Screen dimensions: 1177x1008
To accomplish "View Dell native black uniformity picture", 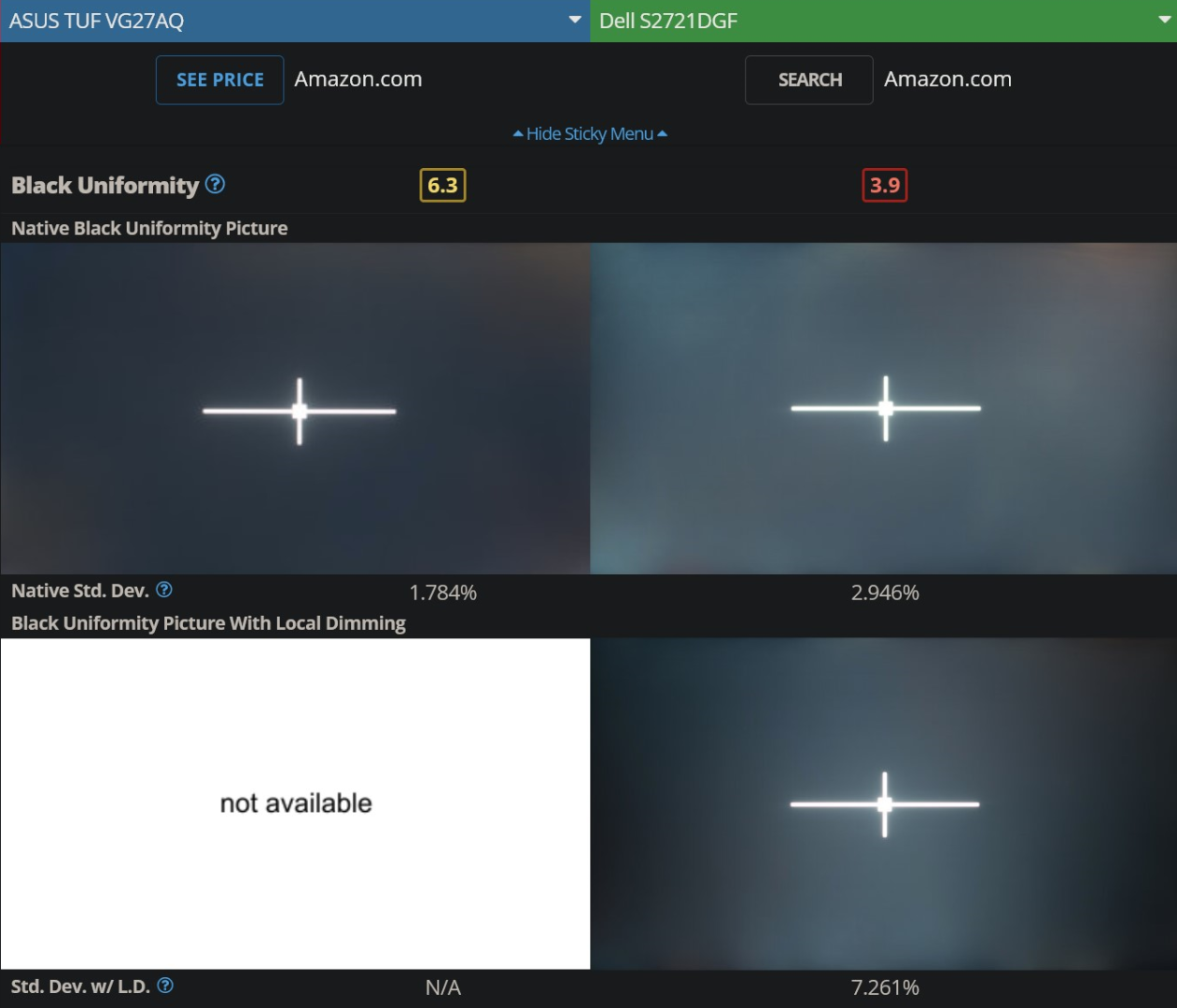I will pos(883,409).
